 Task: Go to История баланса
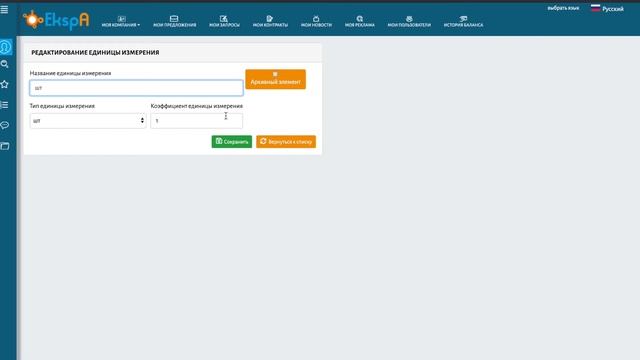pos(463,22)
